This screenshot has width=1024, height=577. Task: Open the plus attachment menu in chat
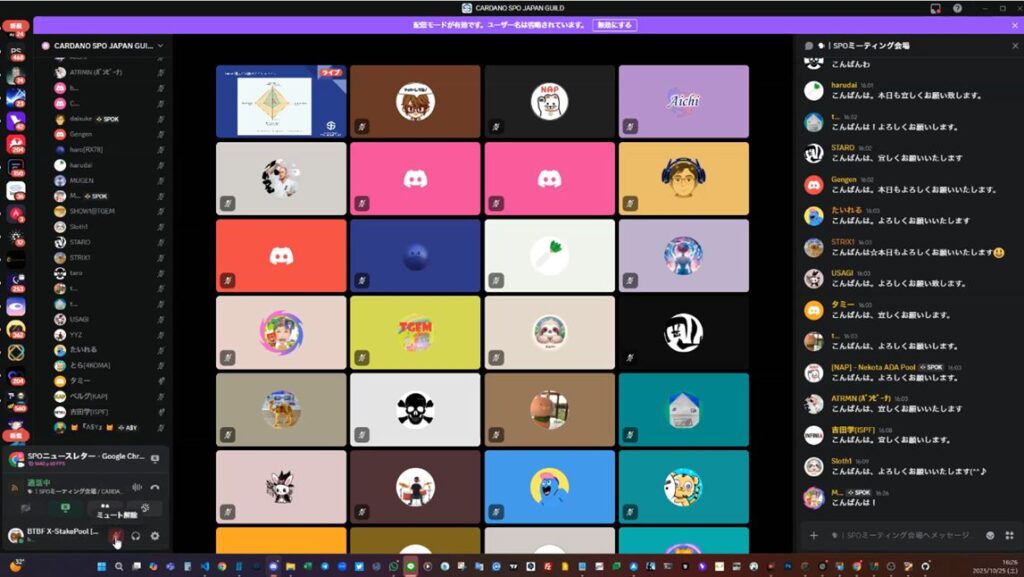pos(814,535)
